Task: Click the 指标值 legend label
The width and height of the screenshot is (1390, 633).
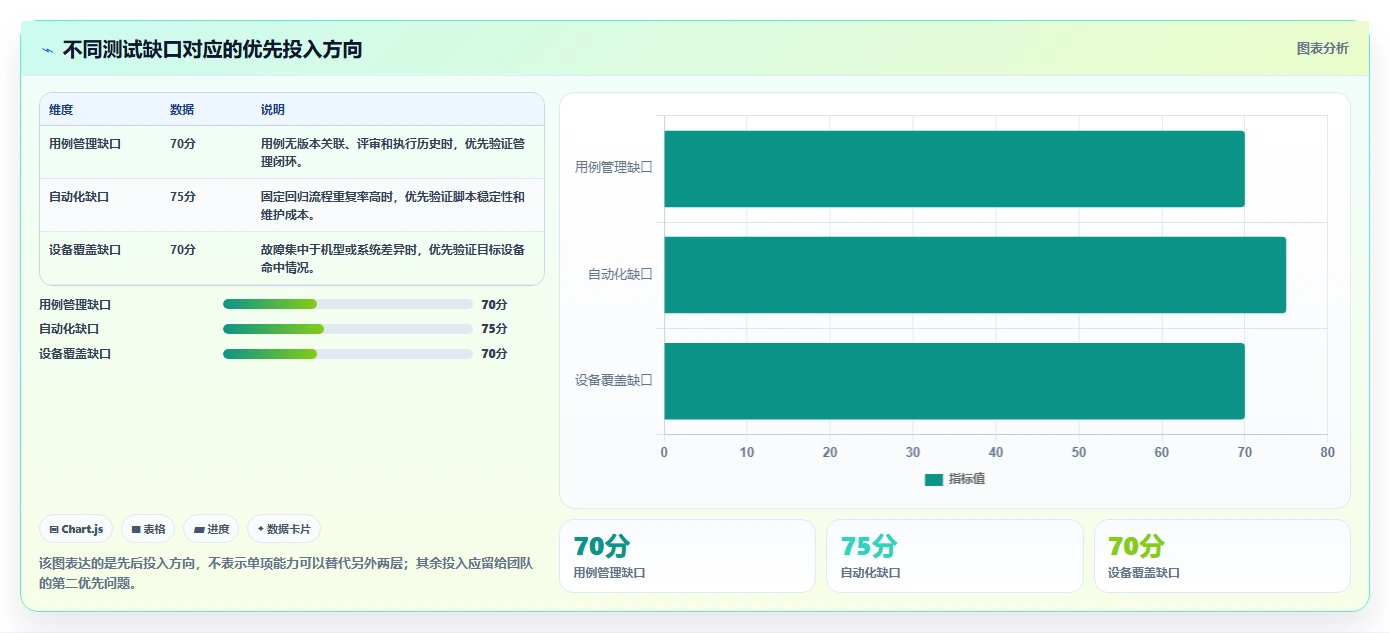Action: click(x=967, y=480)
